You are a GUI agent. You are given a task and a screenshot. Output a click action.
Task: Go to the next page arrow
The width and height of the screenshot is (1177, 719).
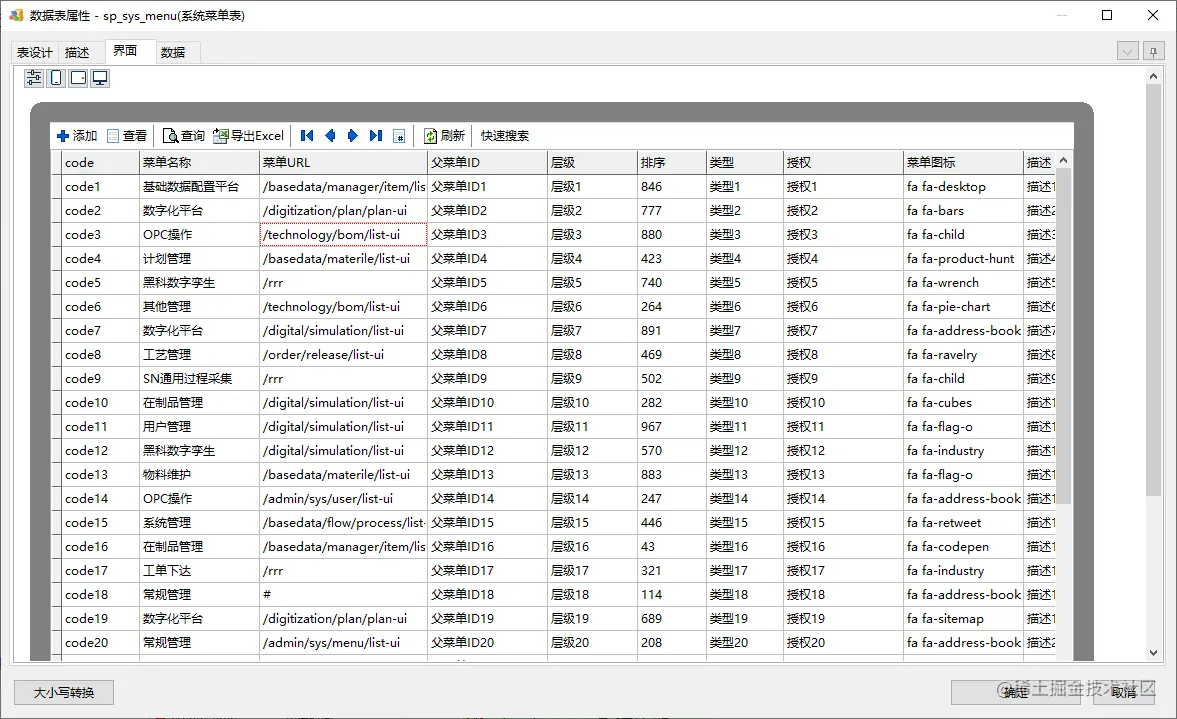point(352,136)
